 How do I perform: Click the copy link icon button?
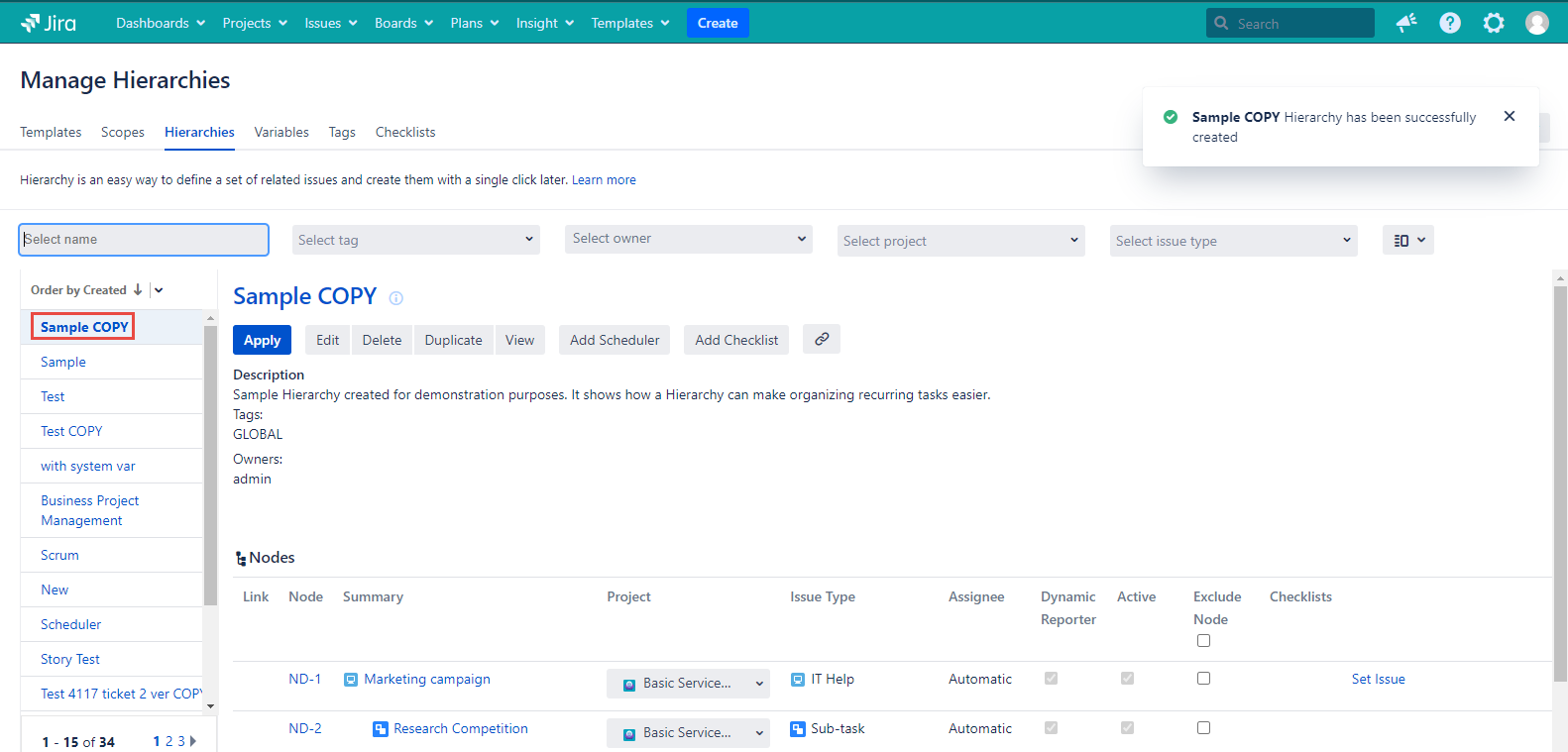point(822,339)
